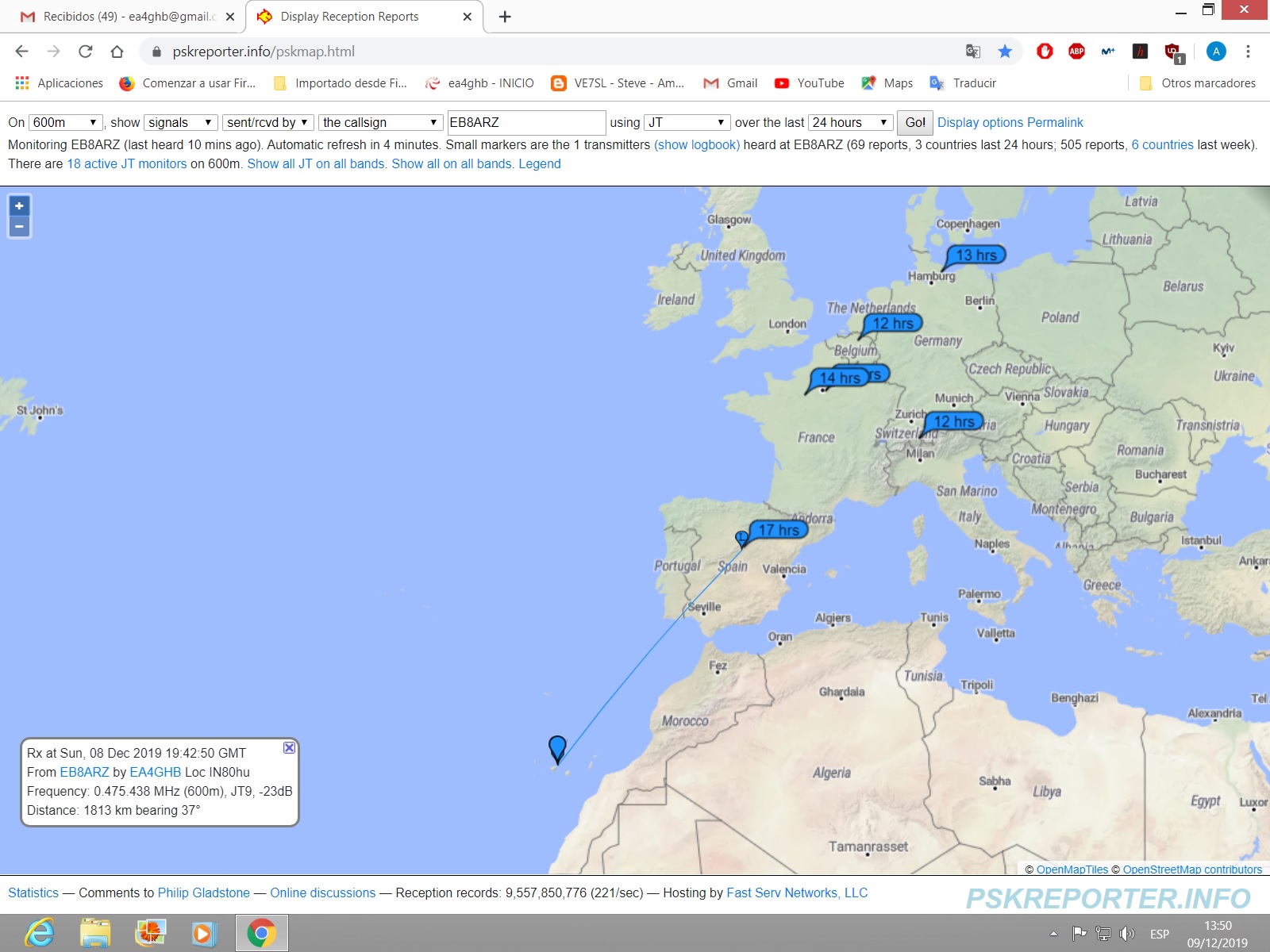Image resolution: width=1270 pixels, height=952 pixels.
Task: Click EA4GHB link in the report popup
Action: 156,772
